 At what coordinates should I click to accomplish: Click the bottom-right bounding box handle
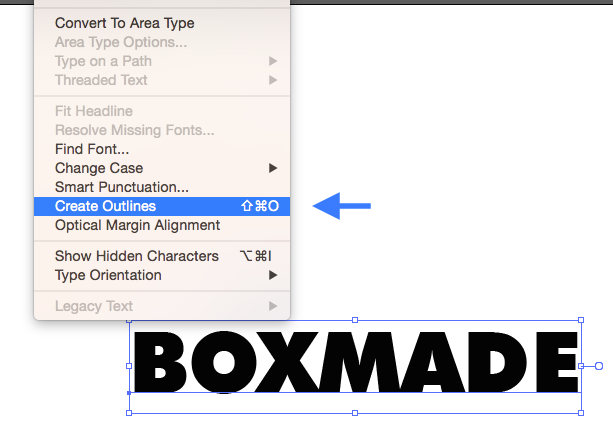[x=581, y=413]
